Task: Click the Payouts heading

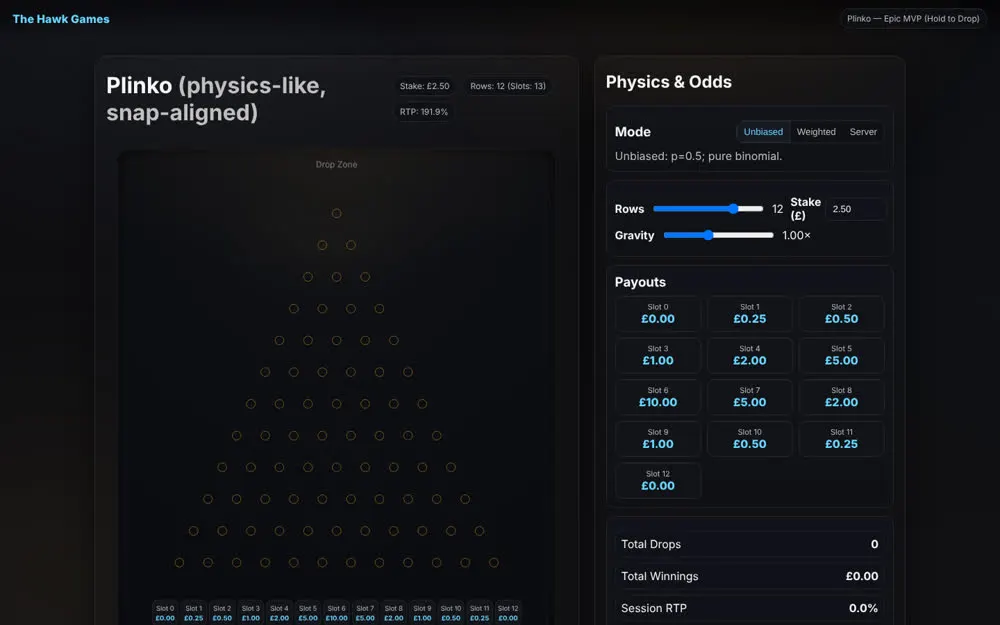Action: [x=640, y=283]
